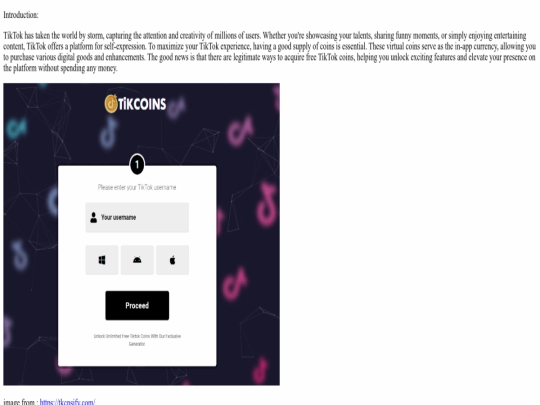
Task: Choose the Android platform icon
Action: click(137, 260)
